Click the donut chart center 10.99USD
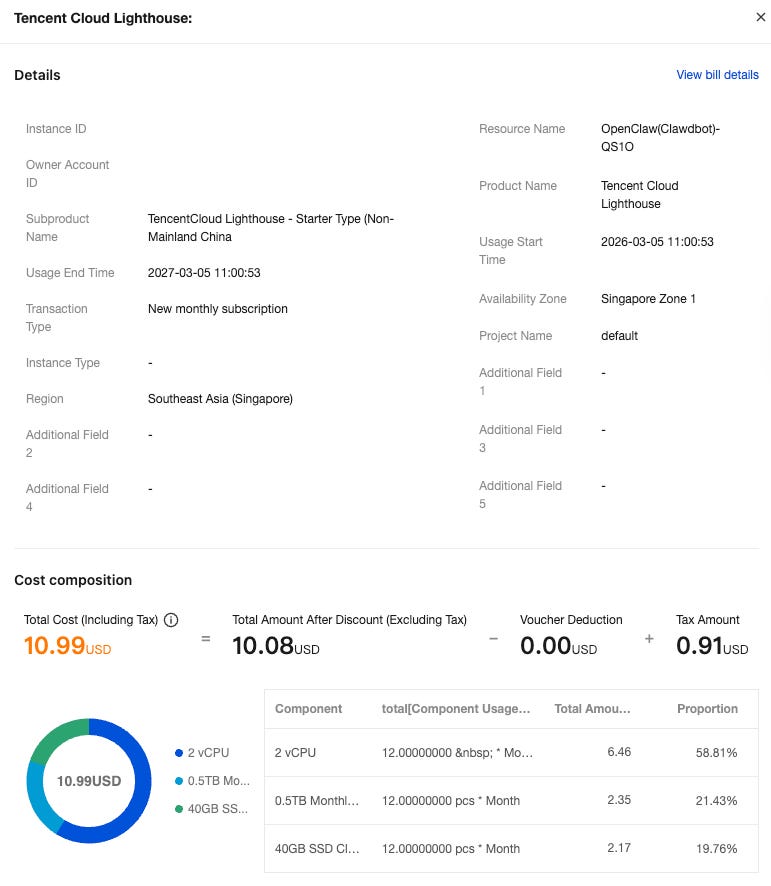This screenshot has height=886, width=771. point(89,781)
